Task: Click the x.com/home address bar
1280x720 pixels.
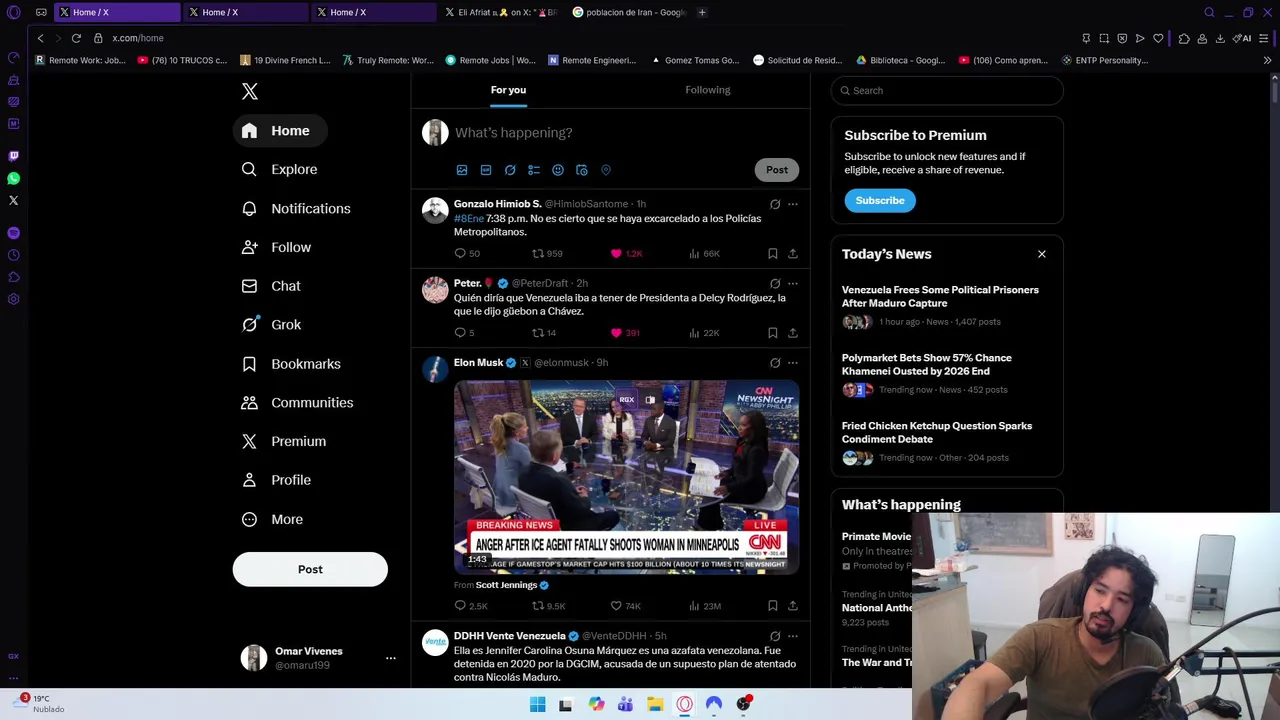Action: 138,38
